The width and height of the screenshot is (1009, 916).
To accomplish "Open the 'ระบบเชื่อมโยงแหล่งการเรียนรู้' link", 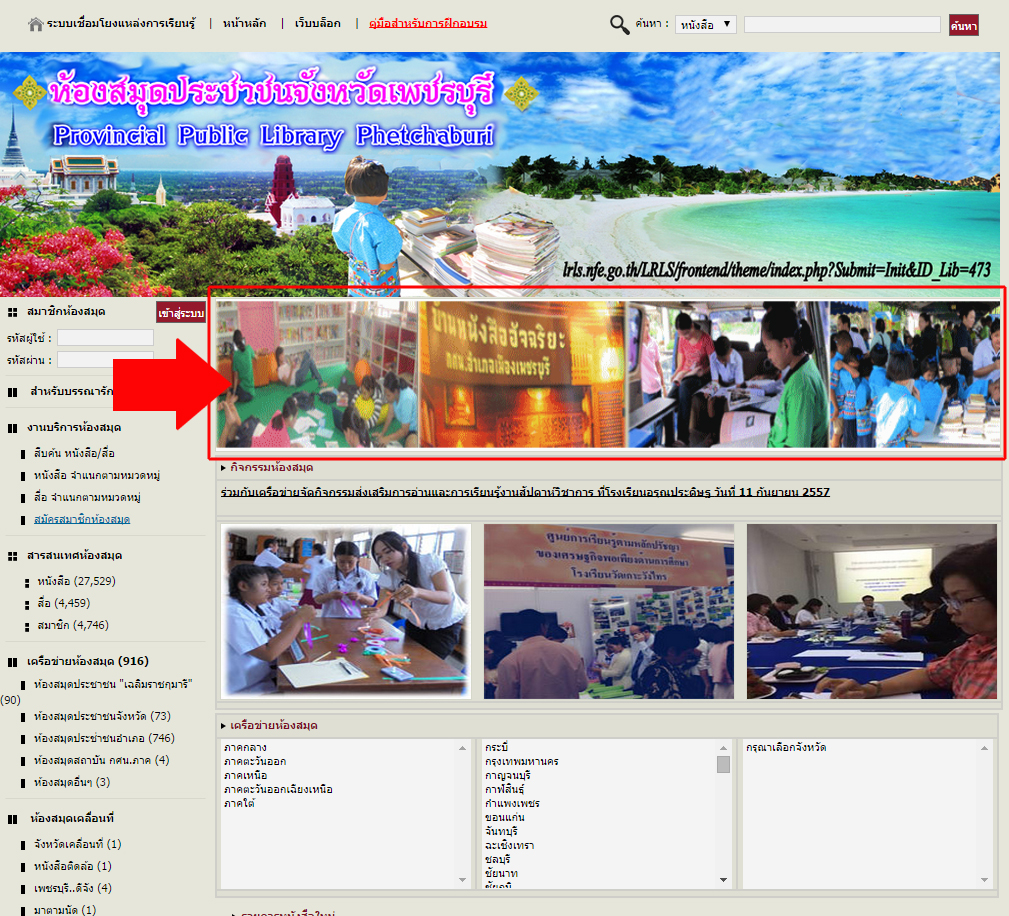I will pos(121,24).
